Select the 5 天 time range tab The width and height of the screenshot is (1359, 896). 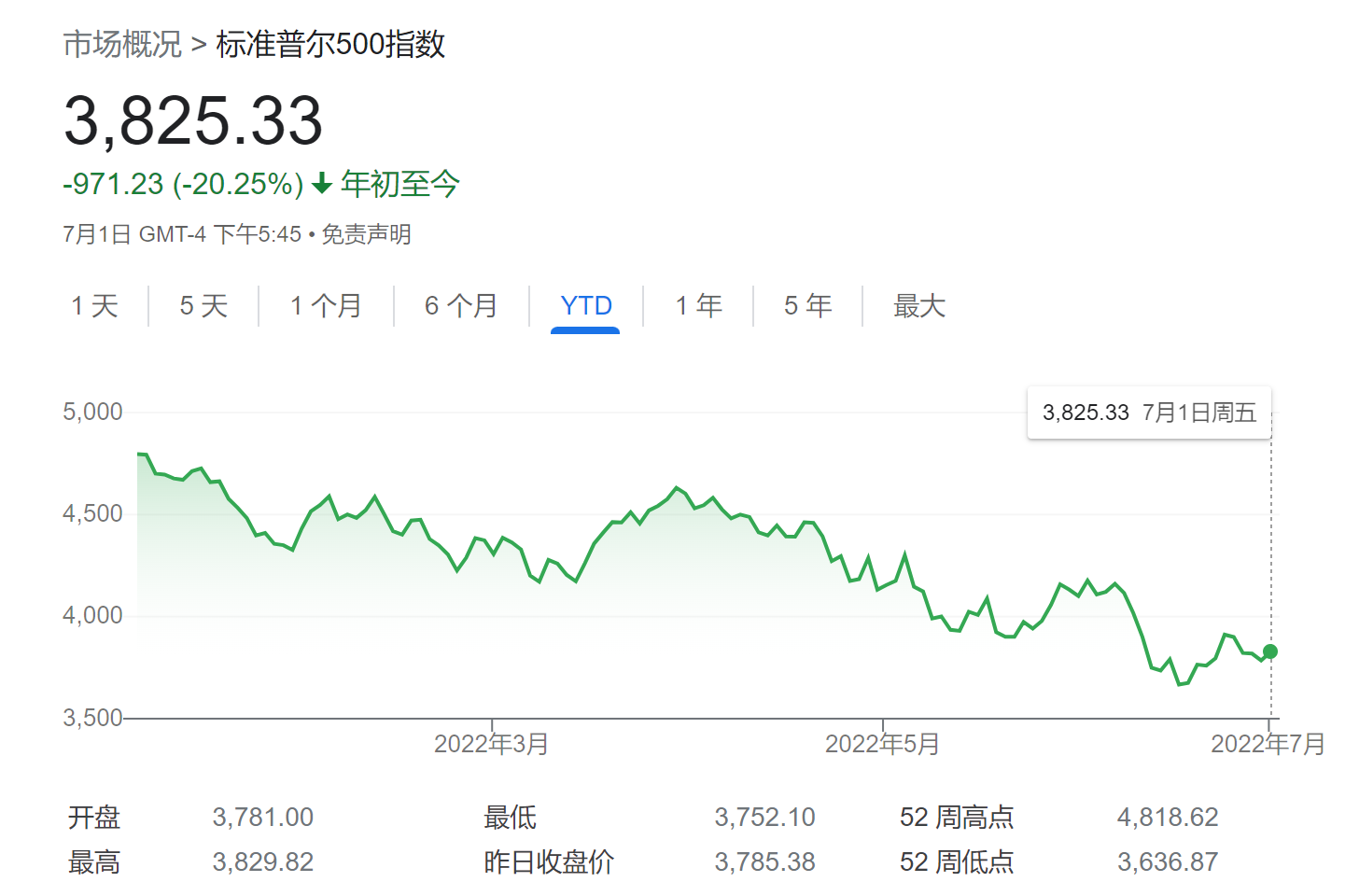[x=203, y=306]
